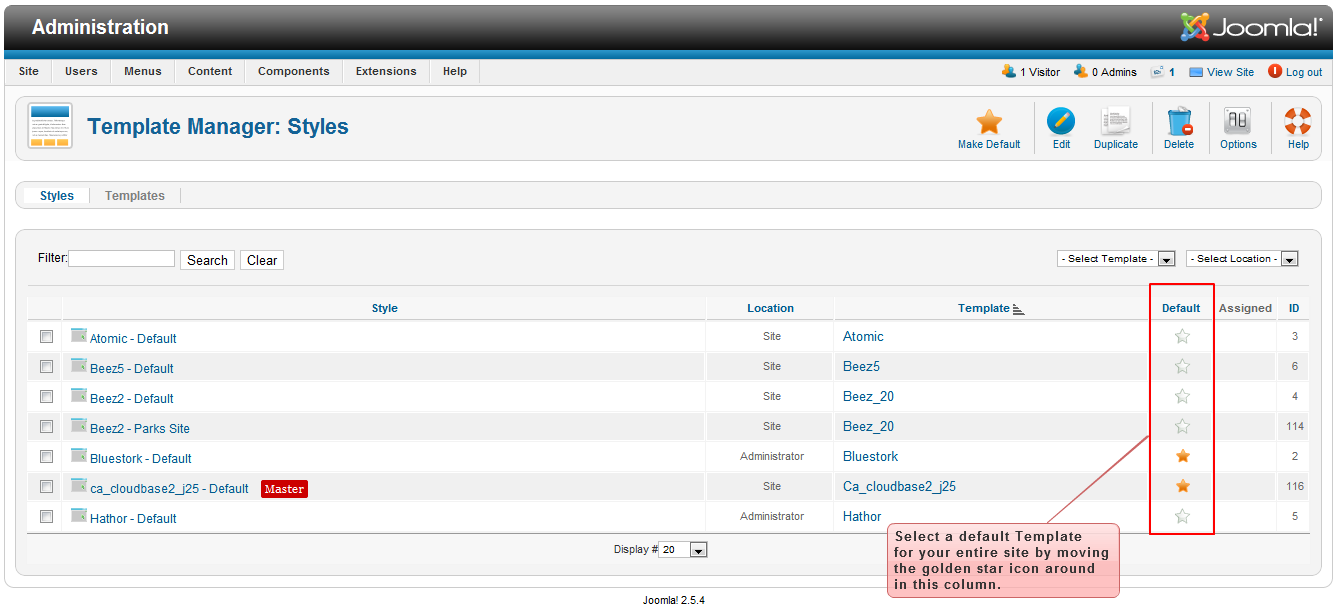The image size is (1338, 612).
Task: Set Atomic - Default as default via star
Action: pos(1182,337)
